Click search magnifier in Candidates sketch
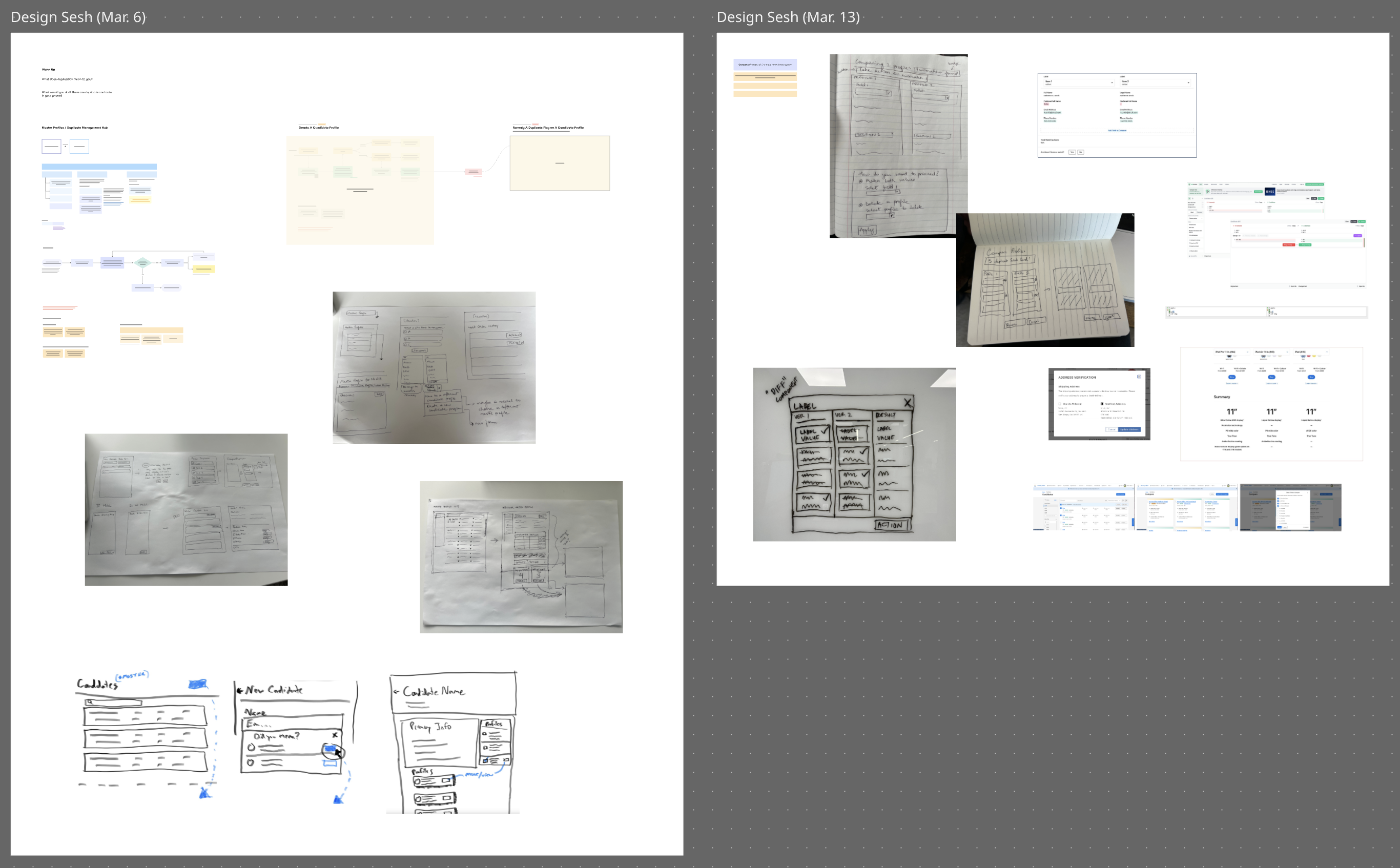 pos(90,701)
